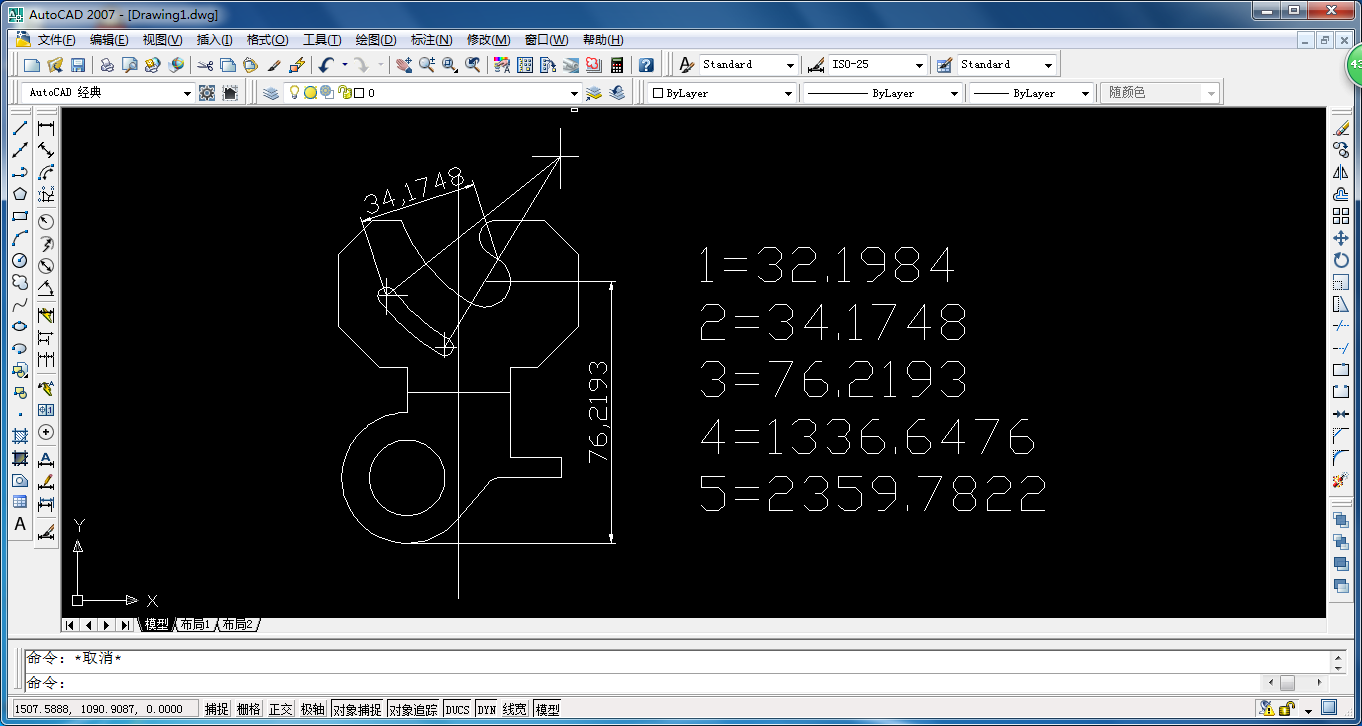Click the Save button
The image size is (1362, 726).
(80, 64)
